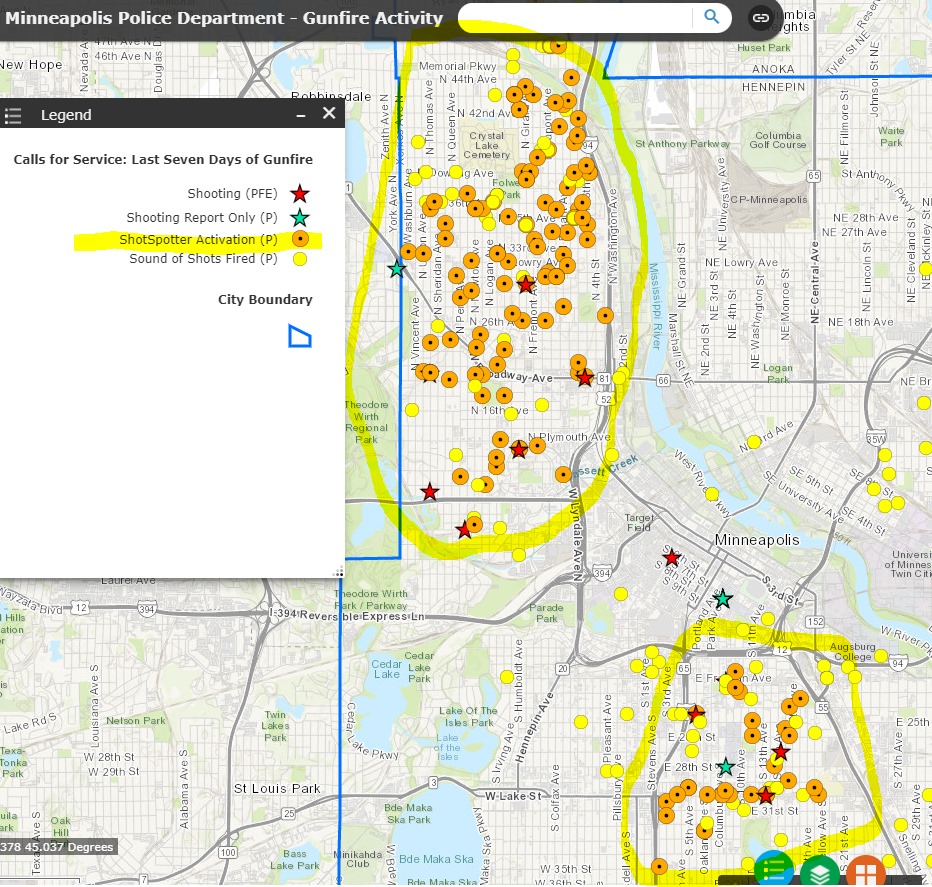
Task: Click the teal star Shooting Report Only symbol
Action: pyautogui.click(x=300, y=218)
